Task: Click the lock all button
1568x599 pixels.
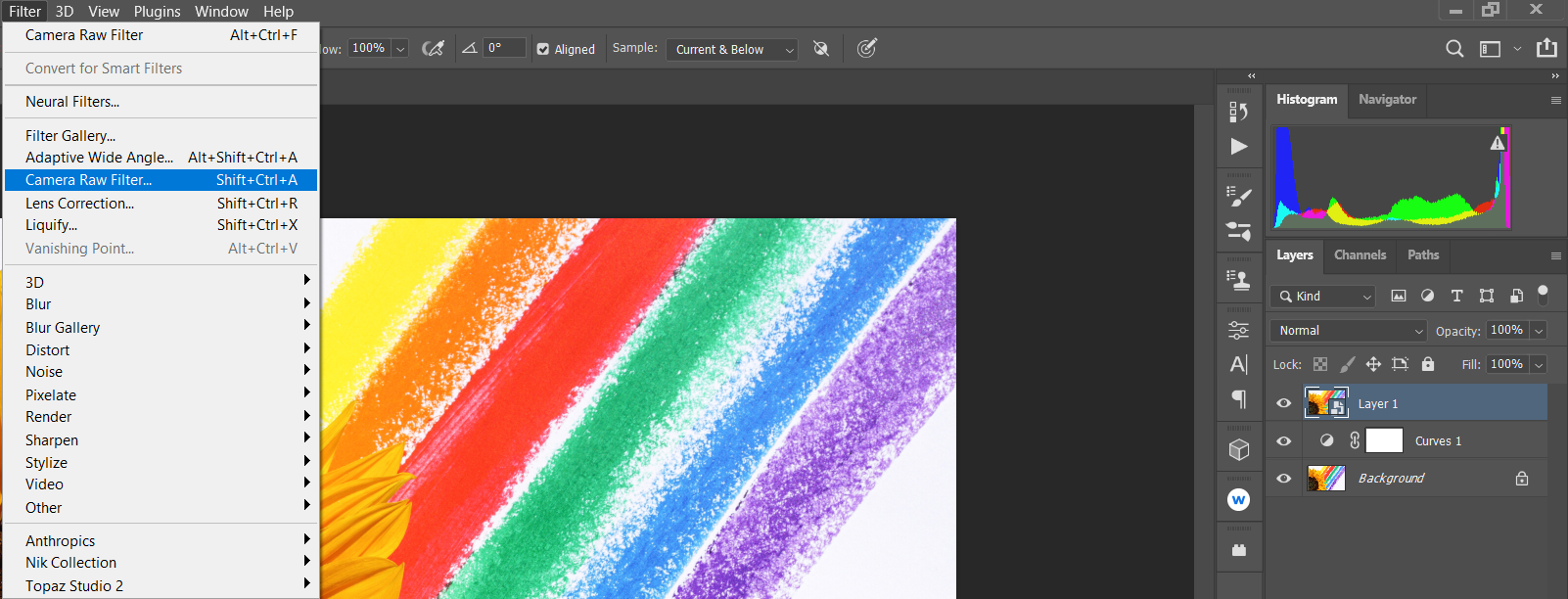Action: (1428, 364)
